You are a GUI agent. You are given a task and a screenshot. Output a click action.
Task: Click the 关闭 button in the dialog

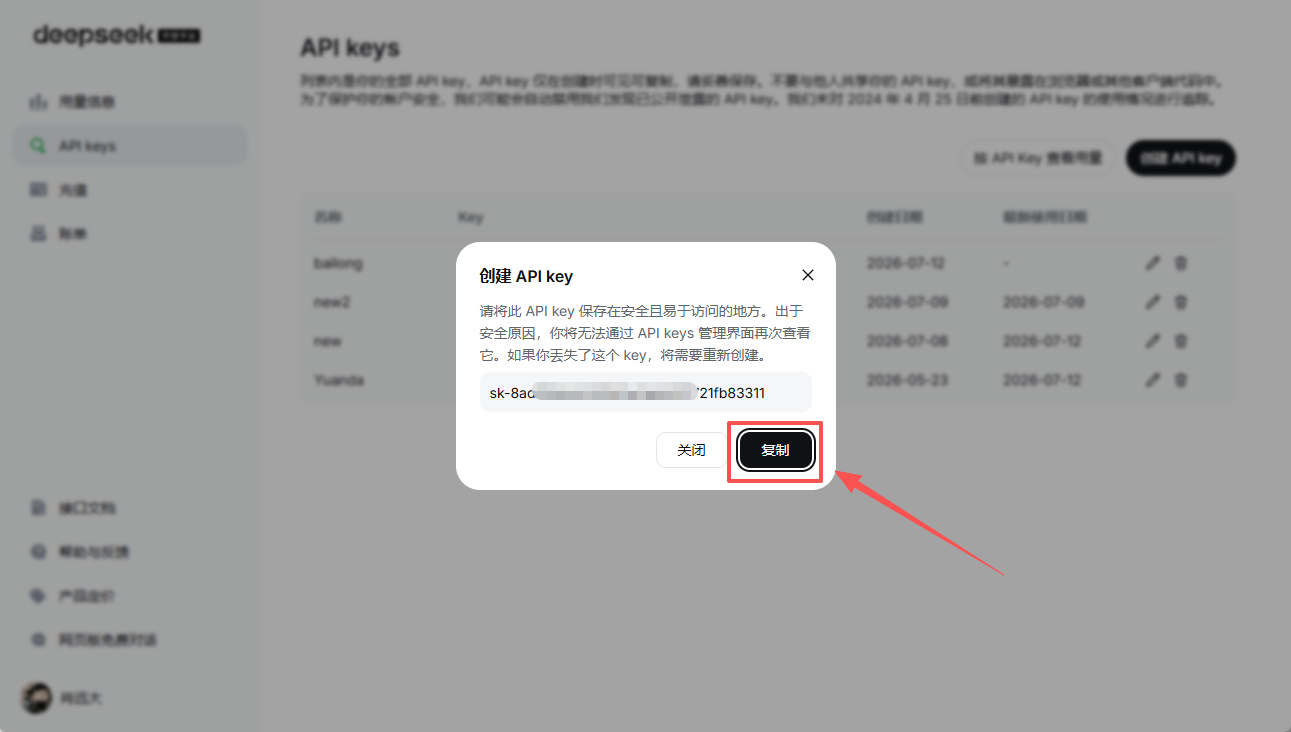(x=691, y=450)
